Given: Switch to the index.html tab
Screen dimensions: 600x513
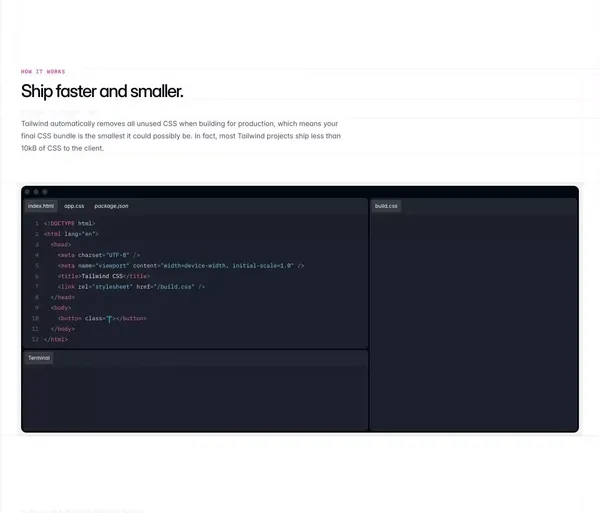Looking at the screenshot, I should point(41,206).
